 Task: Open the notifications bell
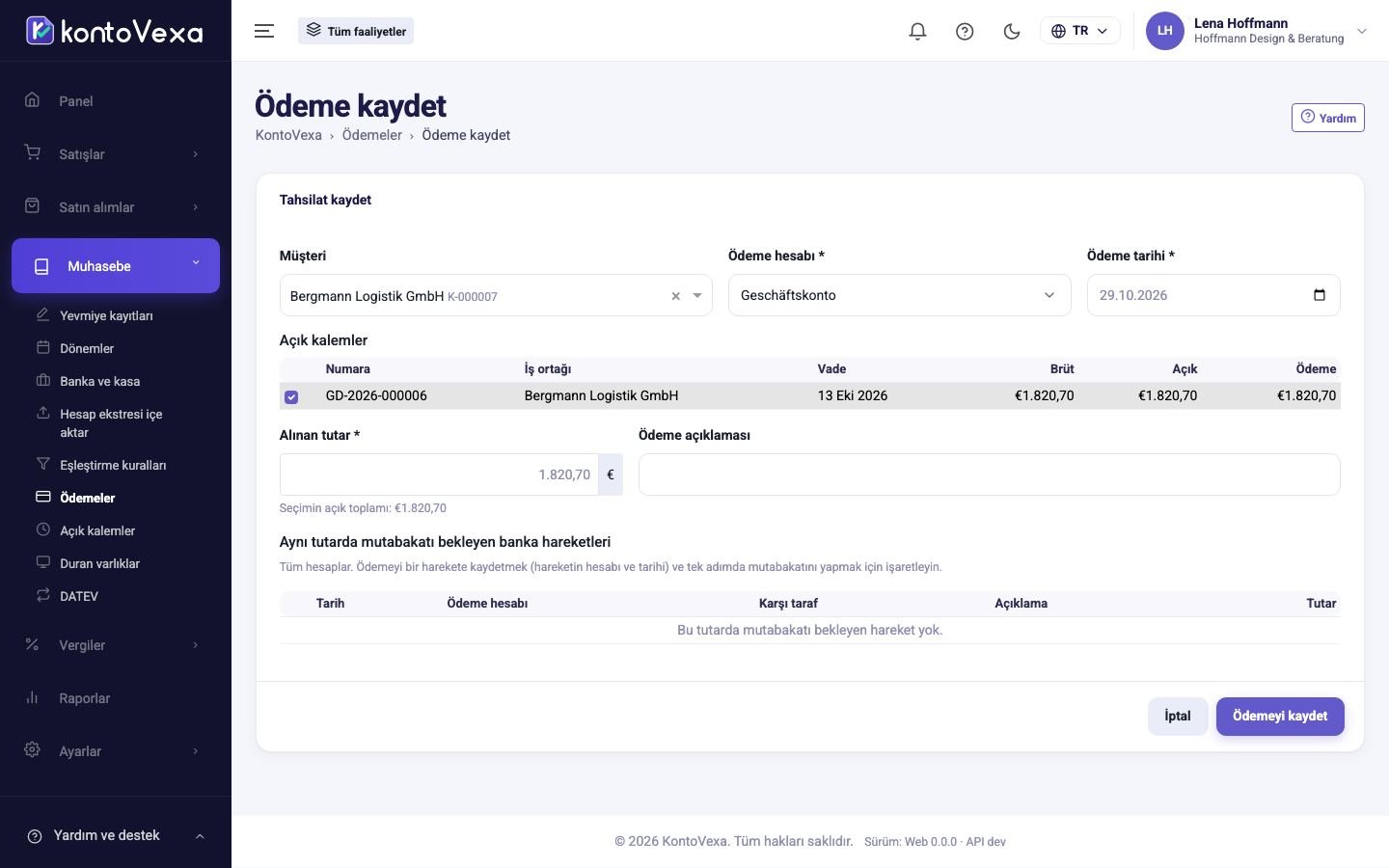pyautogui.click(x=917, y=31)
